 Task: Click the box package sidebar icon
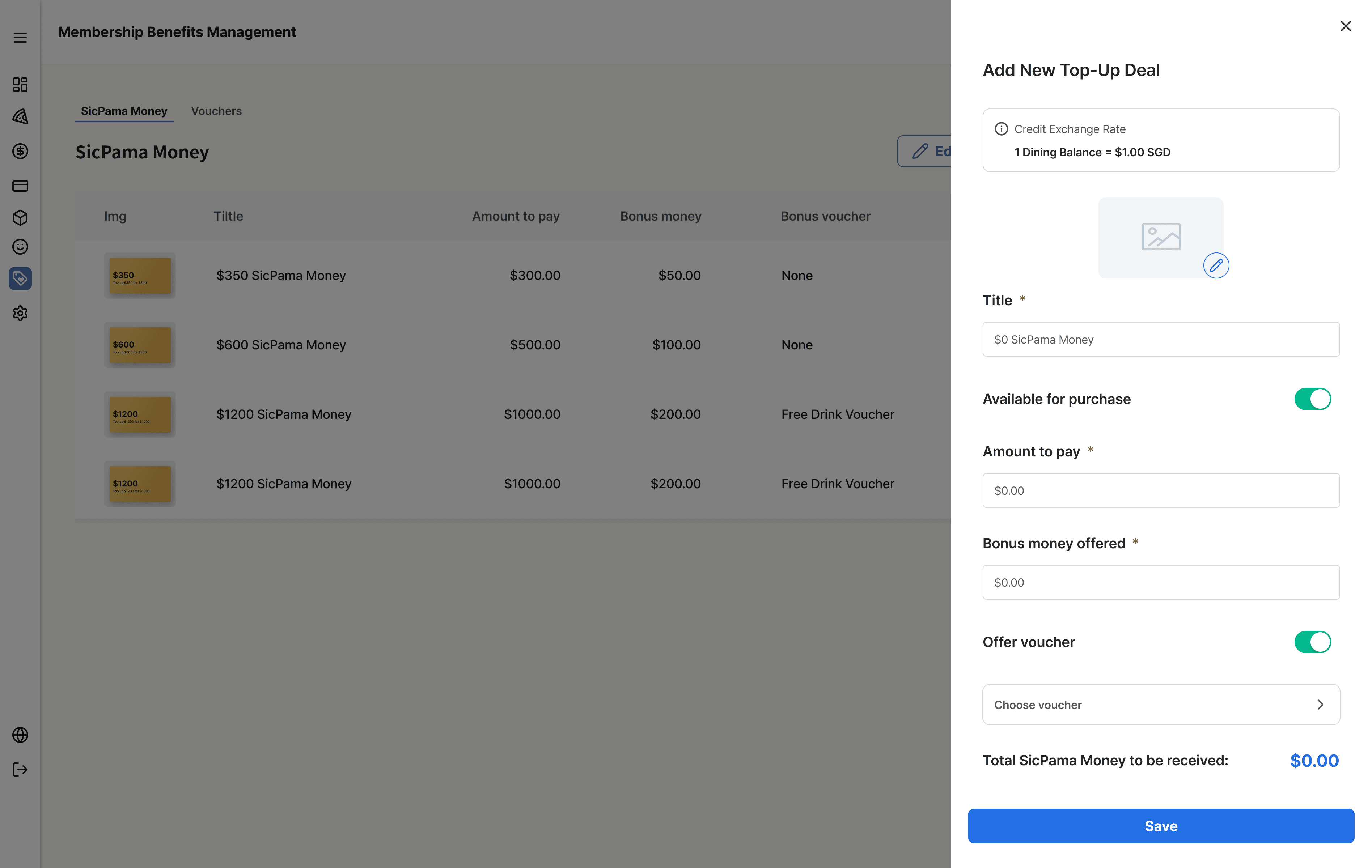tap(20, 218)
